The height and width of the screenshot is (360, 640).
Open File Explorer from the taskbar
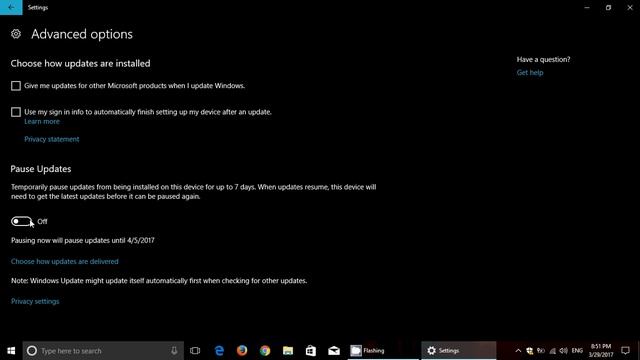pyautogui.click(x=288, y=351)
